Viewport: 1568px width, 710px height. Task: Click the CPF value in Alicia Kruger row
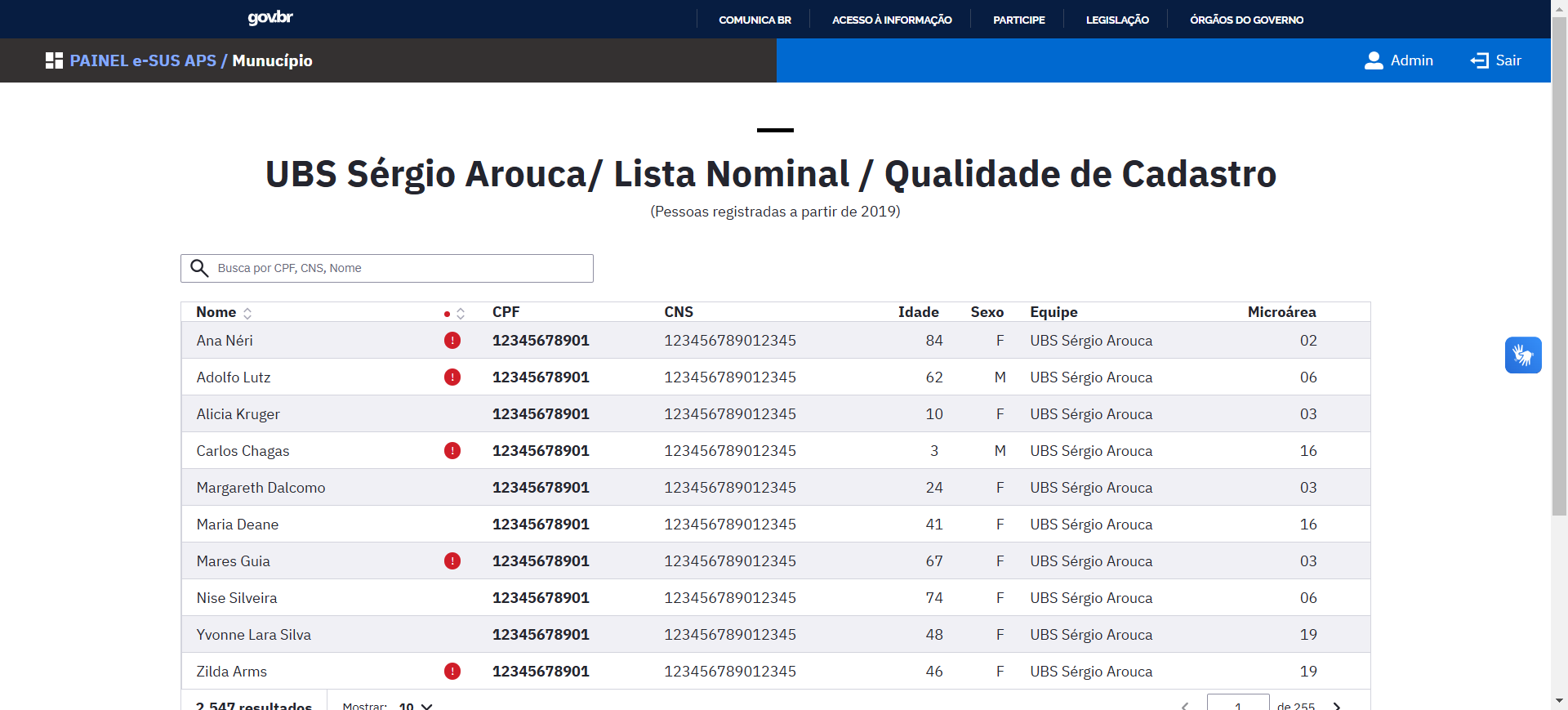pos(541,414)
